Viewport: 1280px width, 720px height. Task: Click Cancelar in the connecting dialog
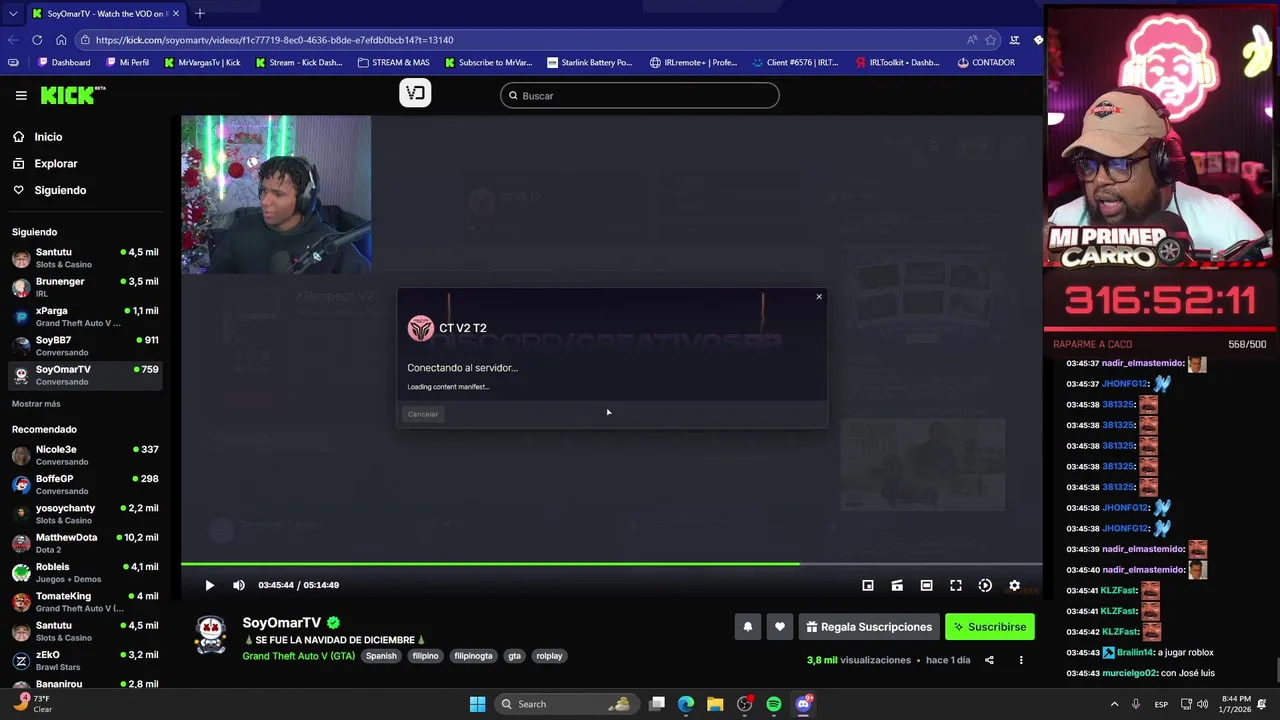point(423,414)
